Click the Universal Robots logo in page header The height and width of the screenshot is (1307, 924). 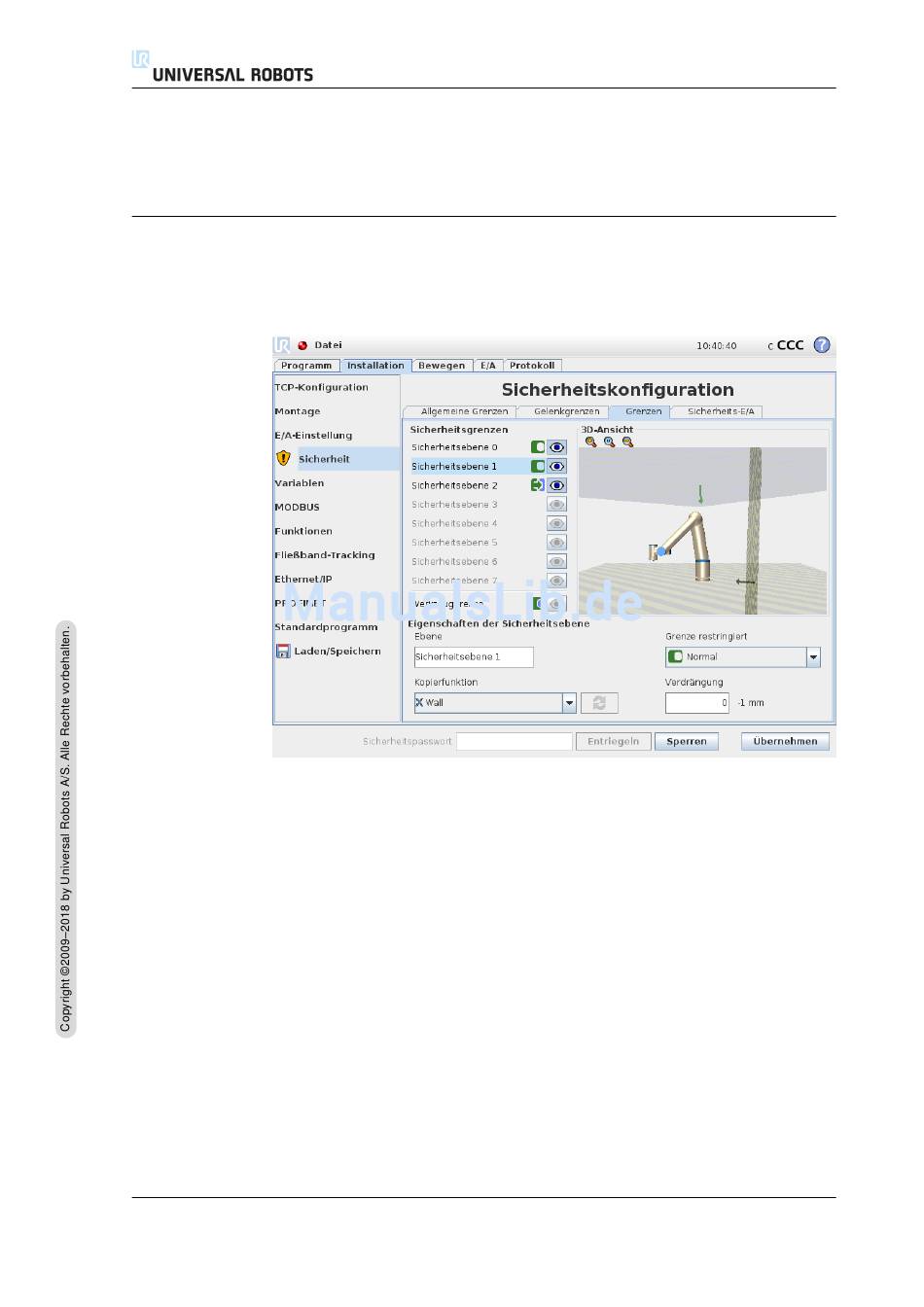pyautogui.click(x=223, y=67)
